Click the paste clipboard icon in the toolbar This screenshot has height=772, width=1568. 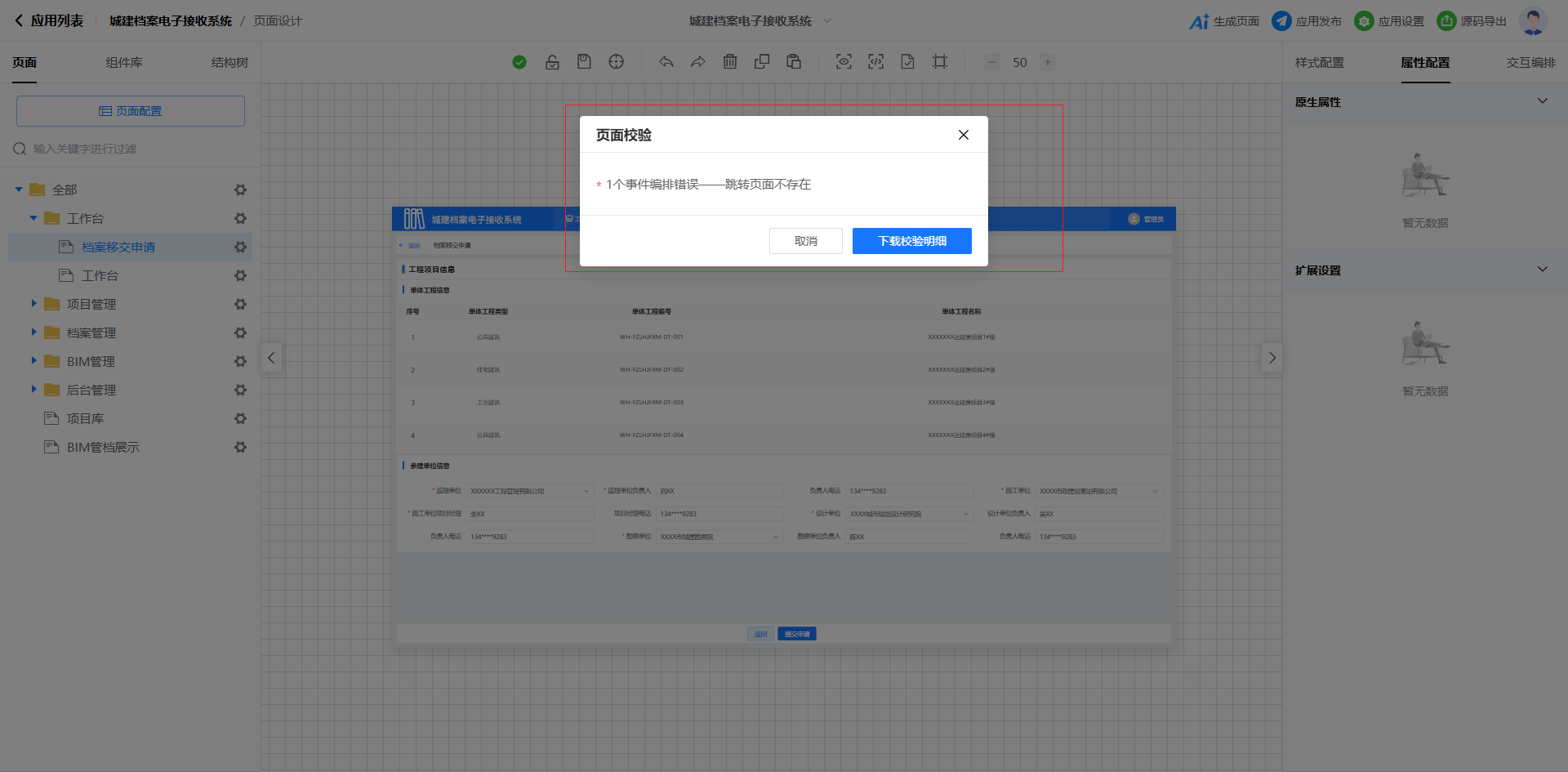point(794,62)
